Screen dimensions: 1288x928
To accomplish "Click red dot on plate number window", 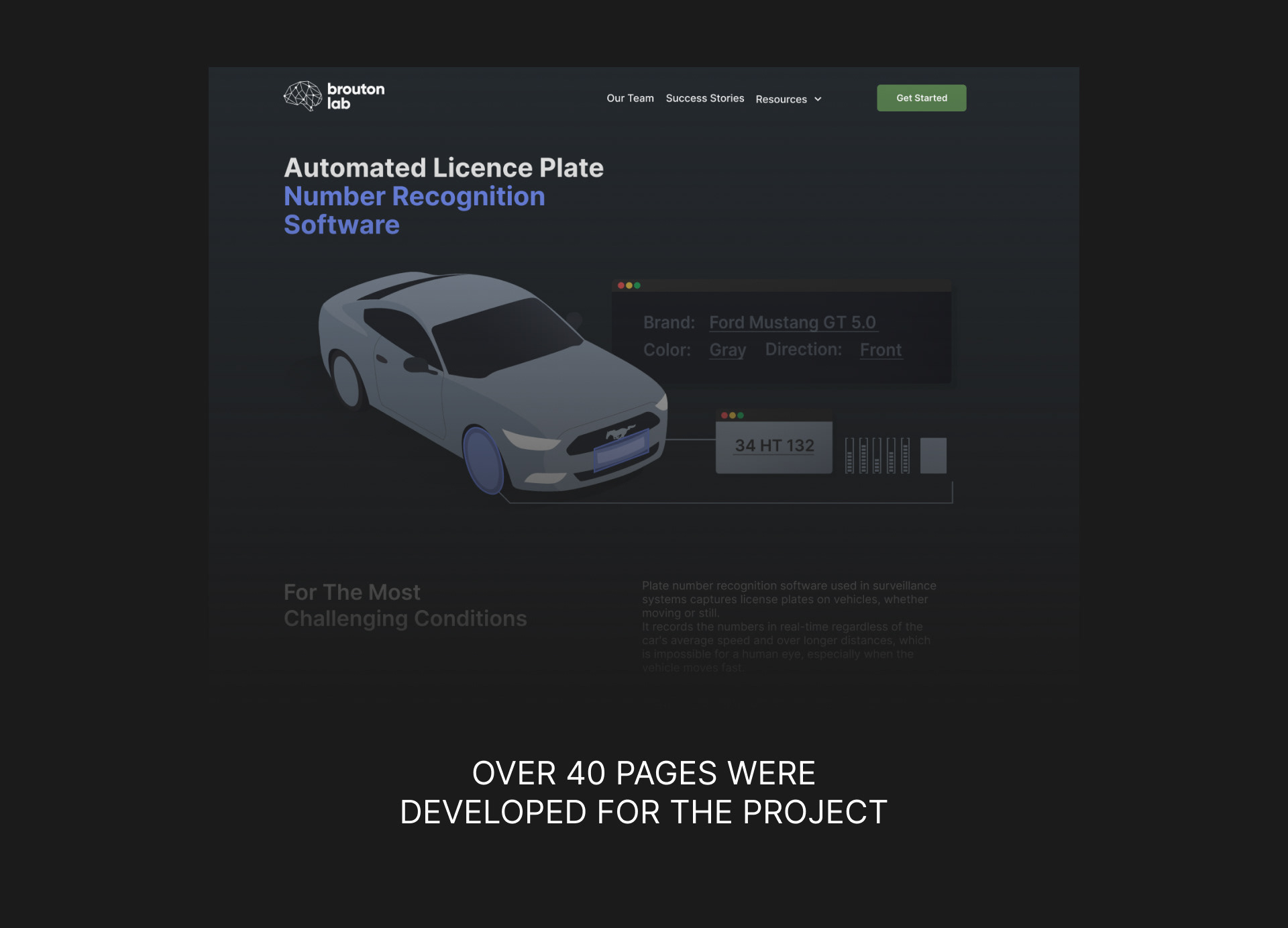I will point(724,415).
